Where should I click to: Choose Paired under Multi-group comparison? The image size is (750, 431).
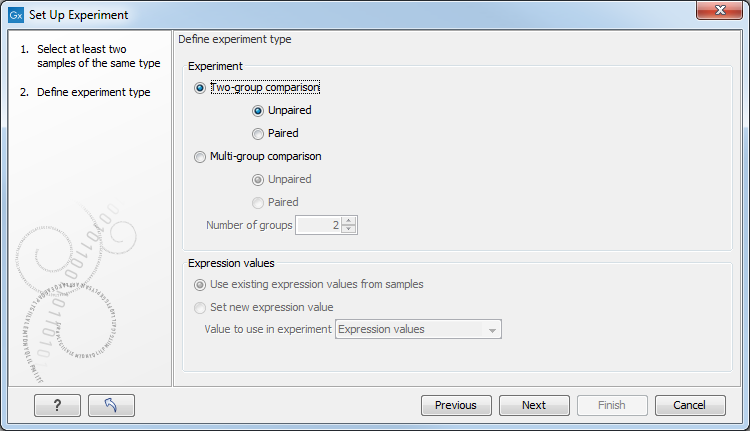pyautogui.click(x=258, y=203)
